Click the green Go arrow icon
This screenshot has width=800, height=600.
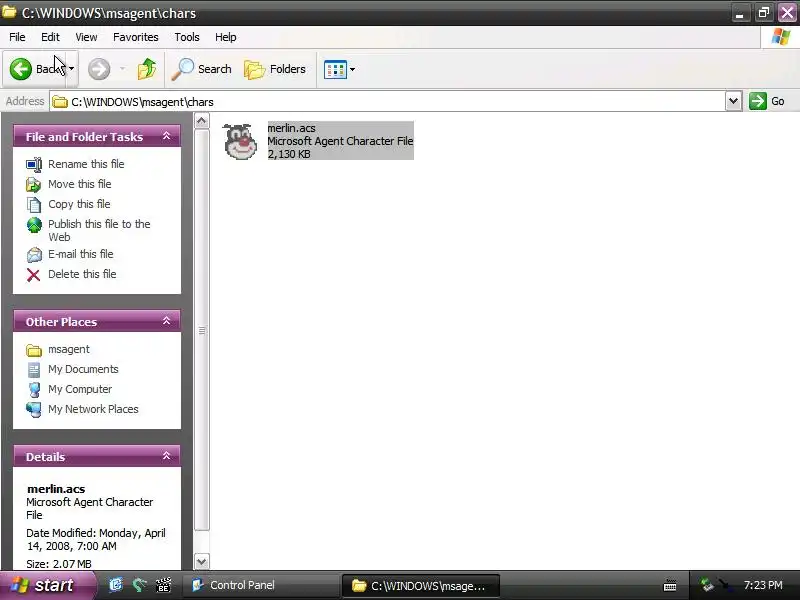pos(758,101)
